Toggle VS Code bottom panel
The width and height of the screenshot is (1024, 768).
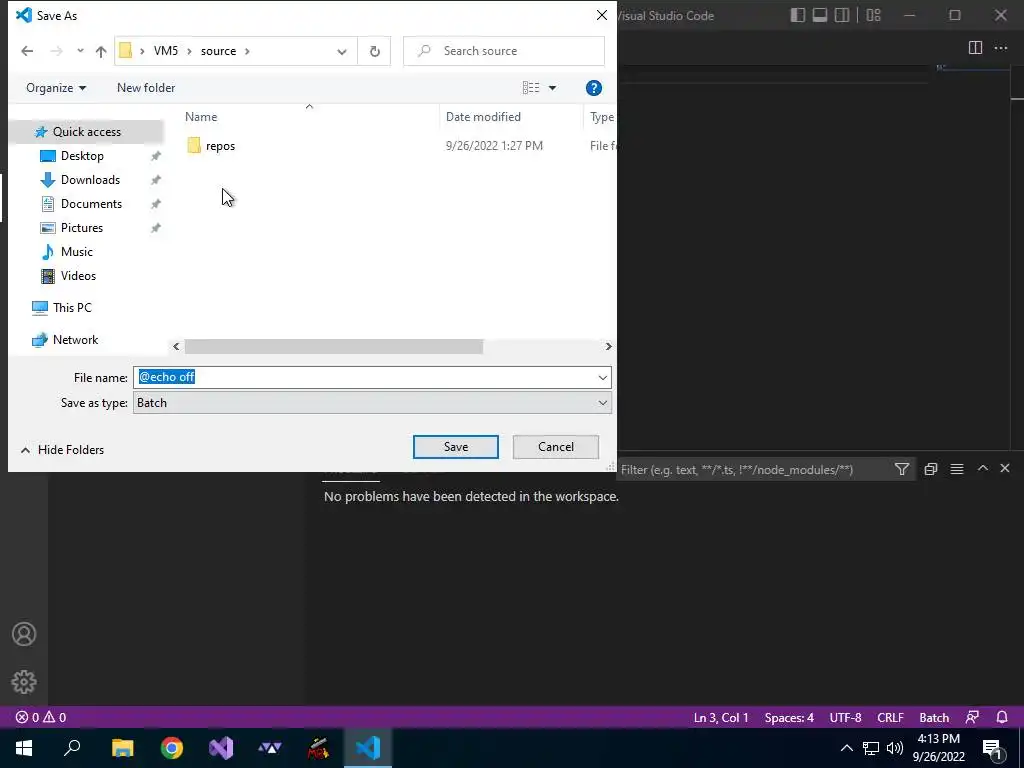pyautogui.click(x=820, y=15)
